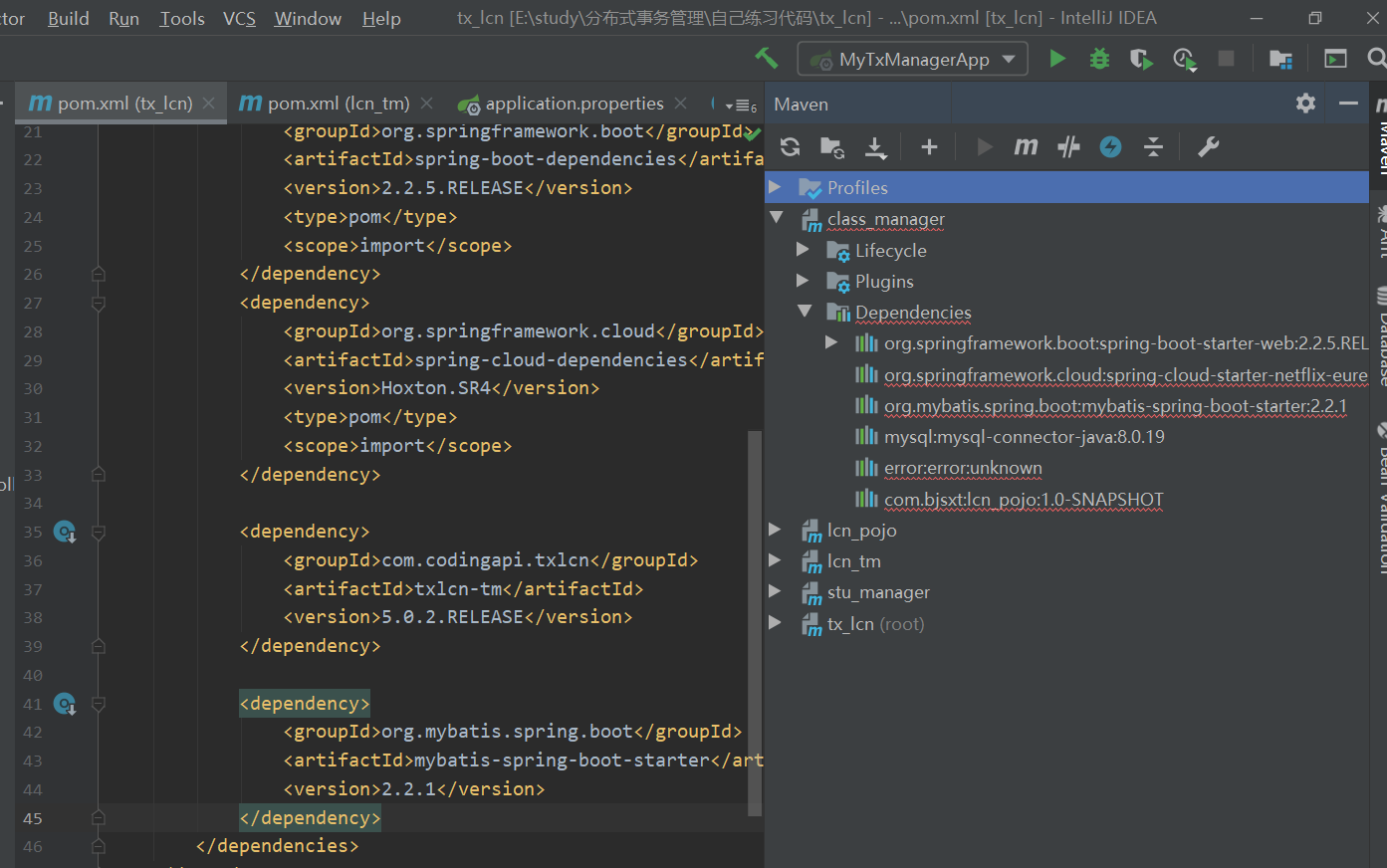This screenshot has height=868, width=1387.
Task: Expand spring-boot-starter-web dependency
Action: [x=831, y=342]
